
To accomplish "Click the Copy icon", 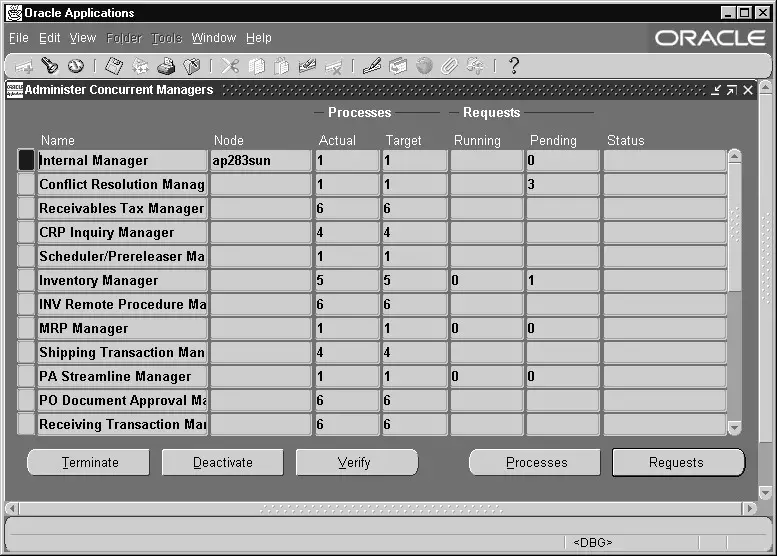I will 256,66.
